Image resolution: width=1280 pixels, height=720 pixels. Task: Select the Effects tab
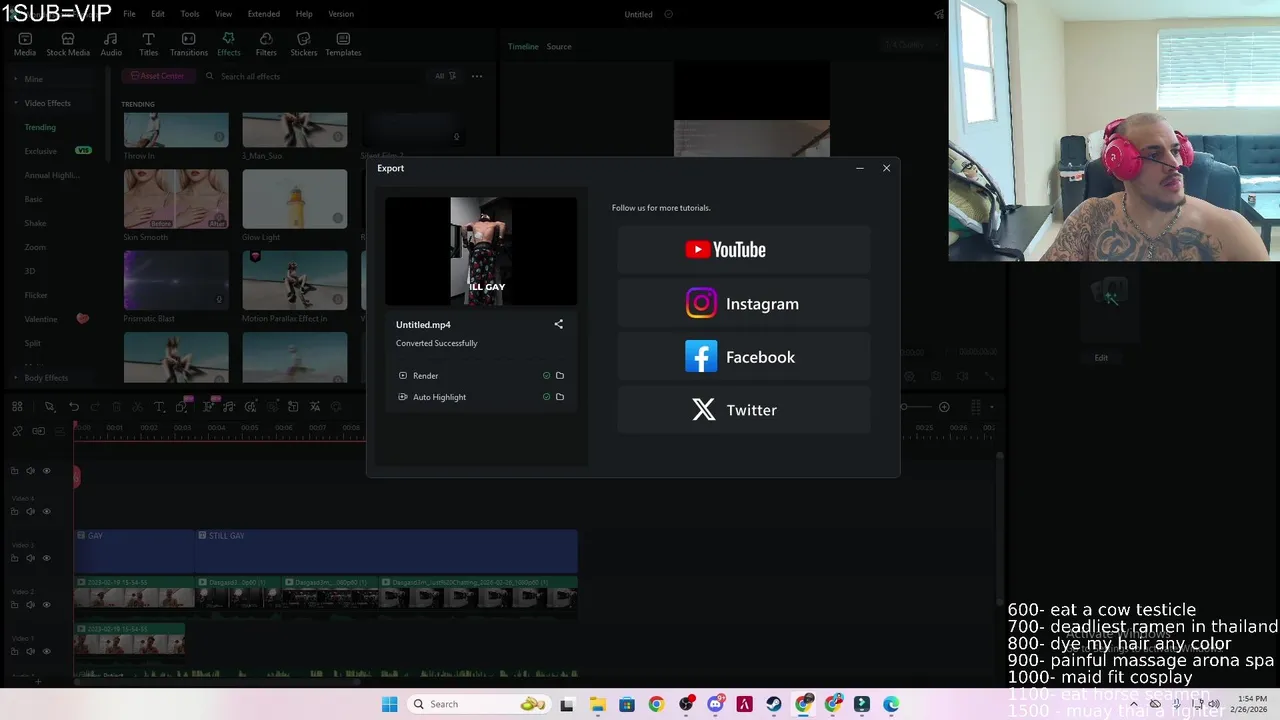(229, 44)
